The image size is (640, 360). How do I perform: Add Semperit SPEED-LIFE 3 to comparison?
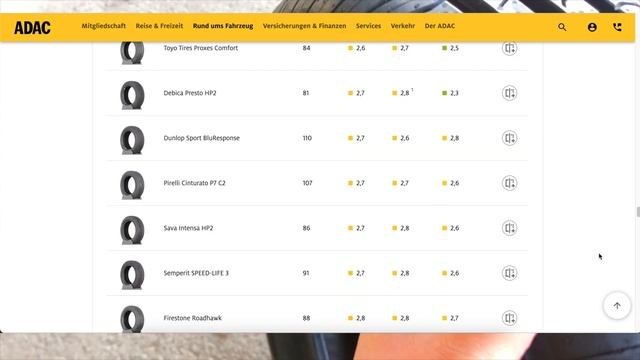tap(509, 273)
